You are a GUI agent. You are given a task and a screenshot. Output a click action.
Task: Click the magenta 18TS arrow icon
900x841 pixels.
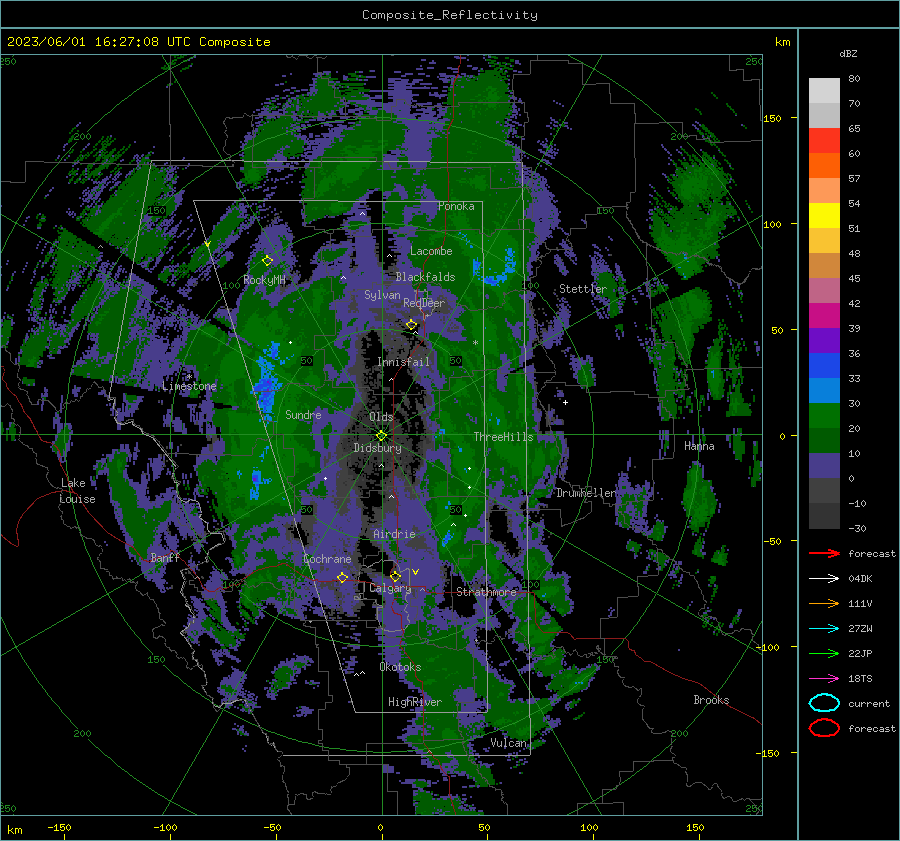click(824, 678)
